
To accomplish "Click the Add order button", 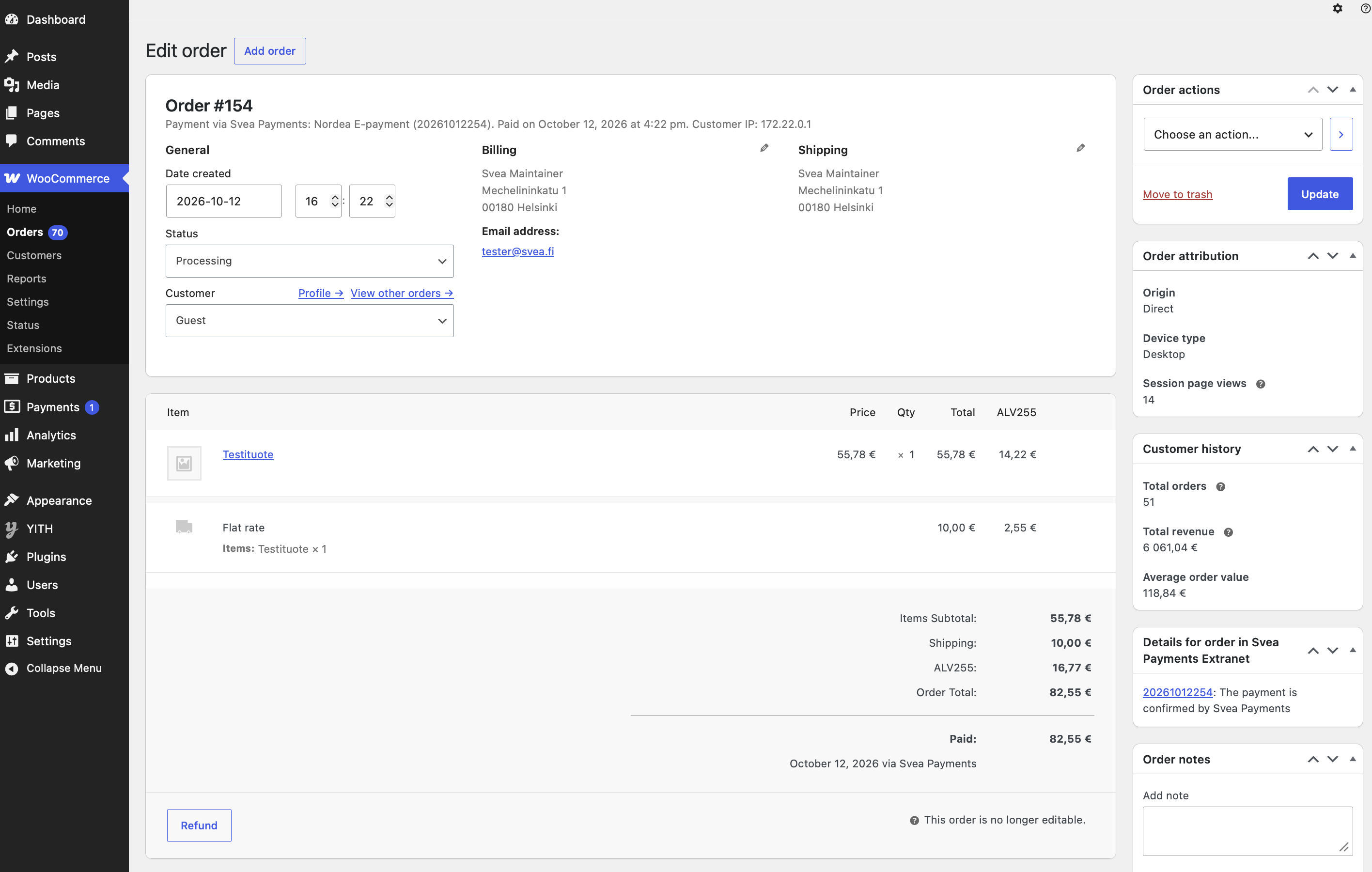I will point(269,51).
